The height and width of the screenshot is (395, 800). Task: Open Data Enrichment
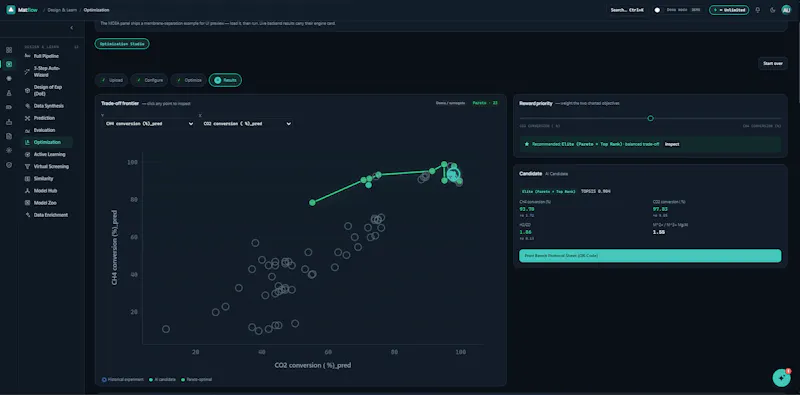(x=51, y=215)
